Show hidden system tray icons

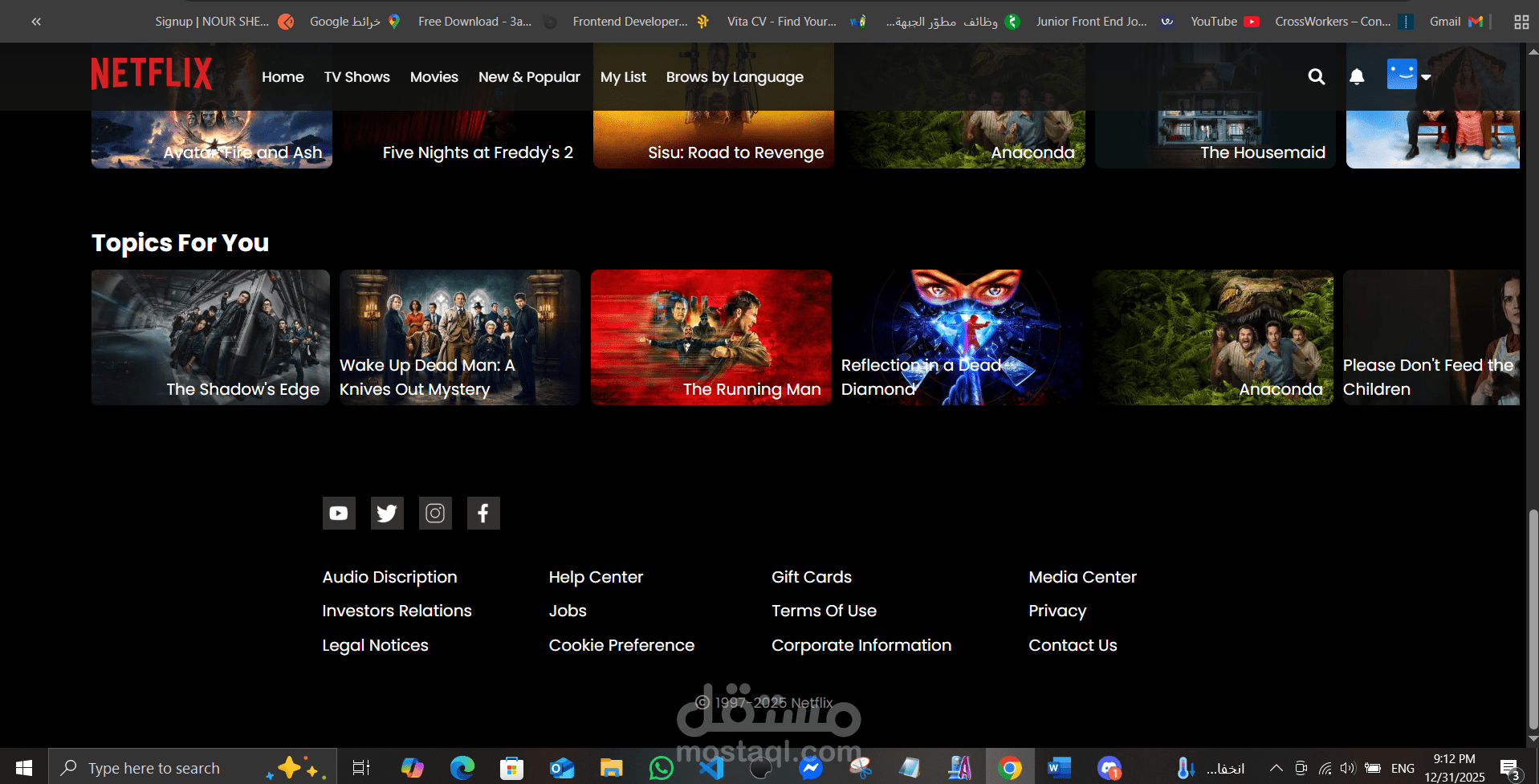(x=1276, y=768)
